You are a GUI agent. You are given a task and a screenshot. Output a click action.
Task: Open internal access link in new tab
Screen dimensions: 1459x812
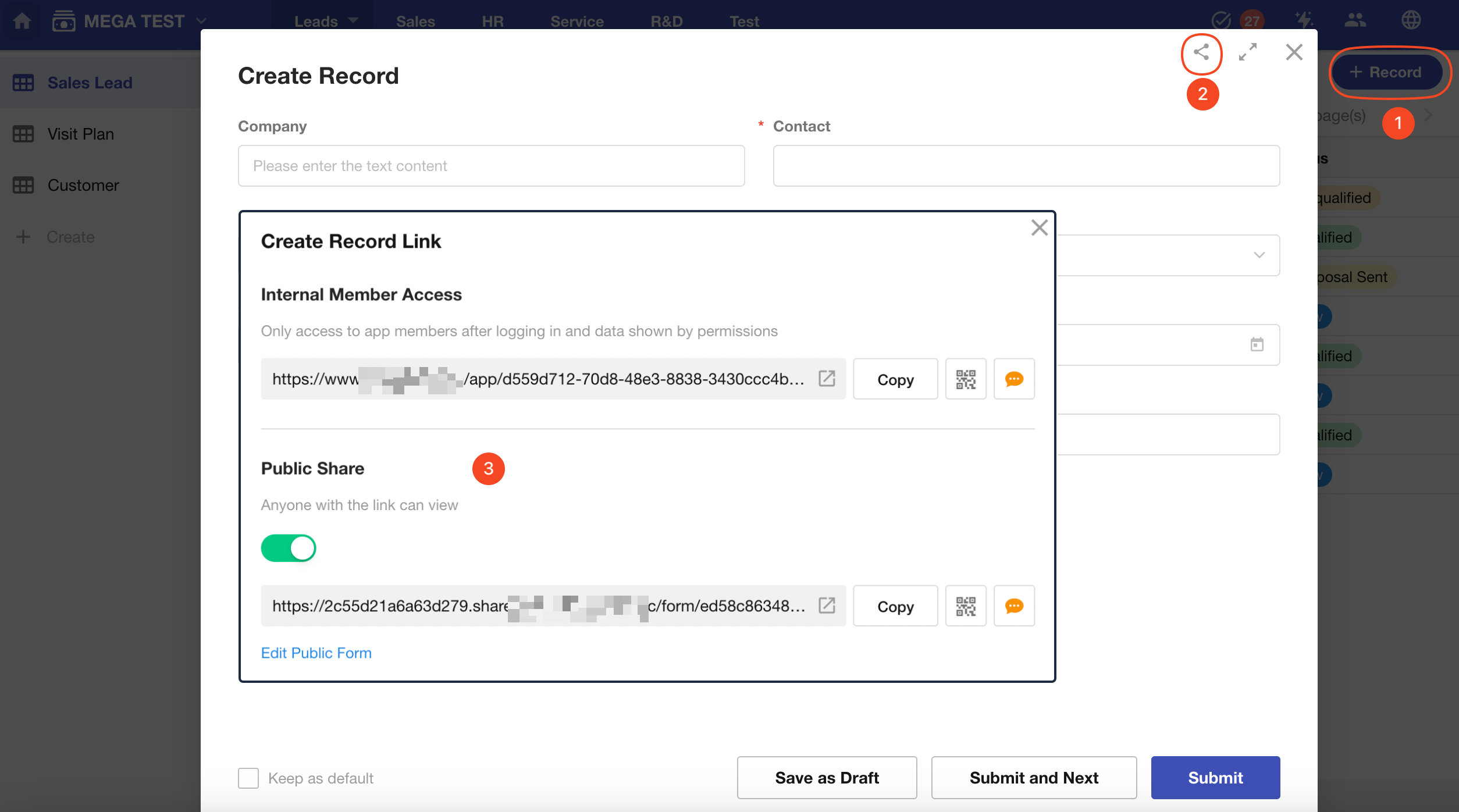coord(827,379)
